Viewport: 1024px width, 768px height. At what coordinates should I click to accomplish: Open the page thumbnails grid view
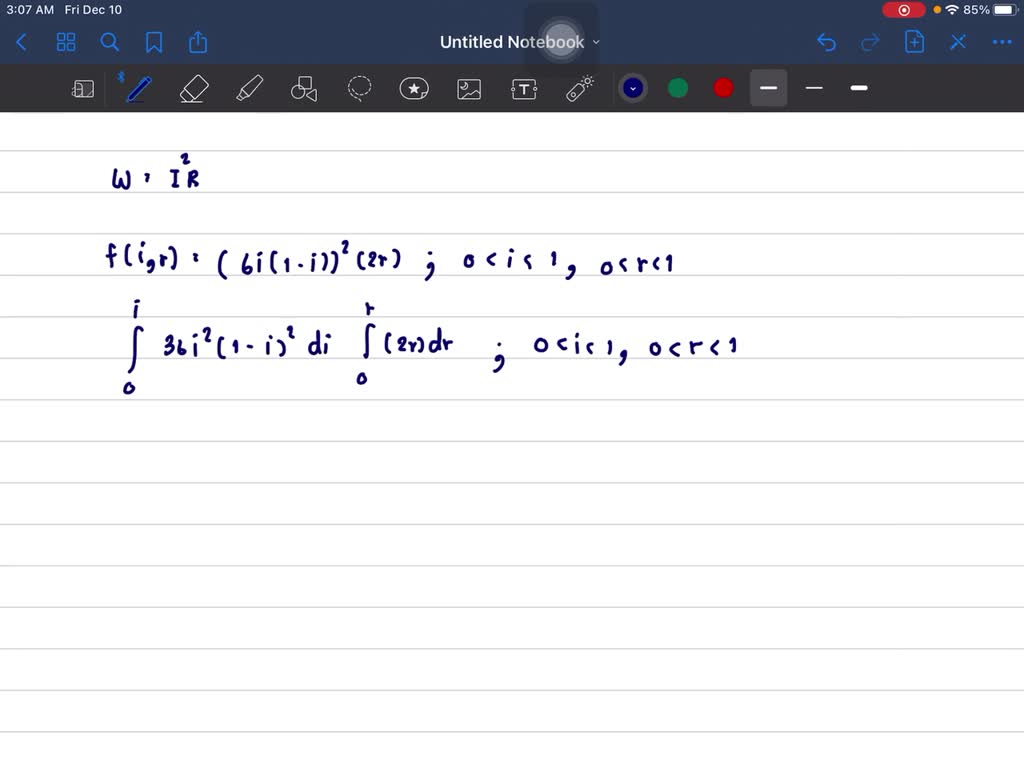click(66, 42)
